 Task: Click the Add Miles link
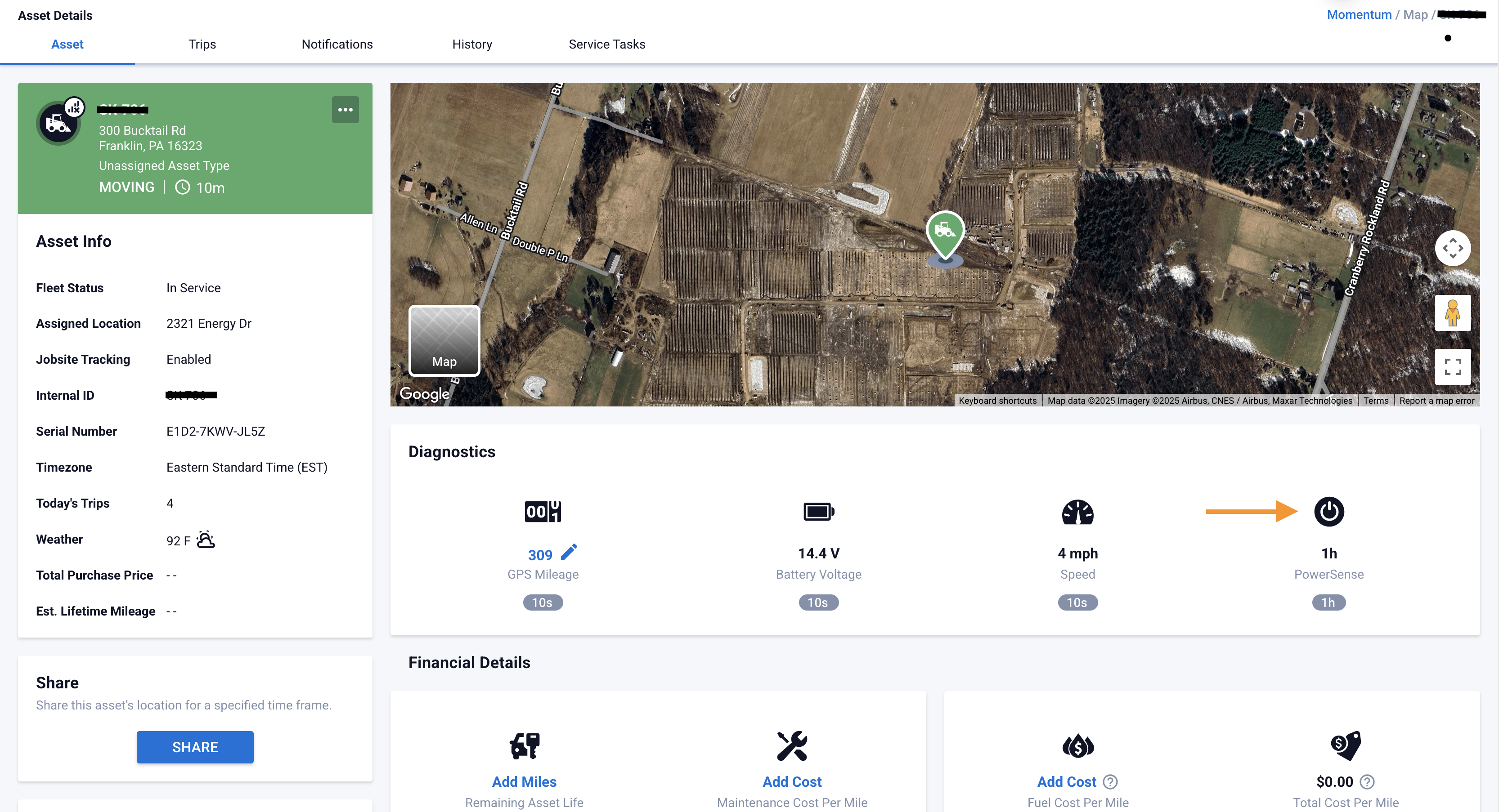tap(524, 782)
